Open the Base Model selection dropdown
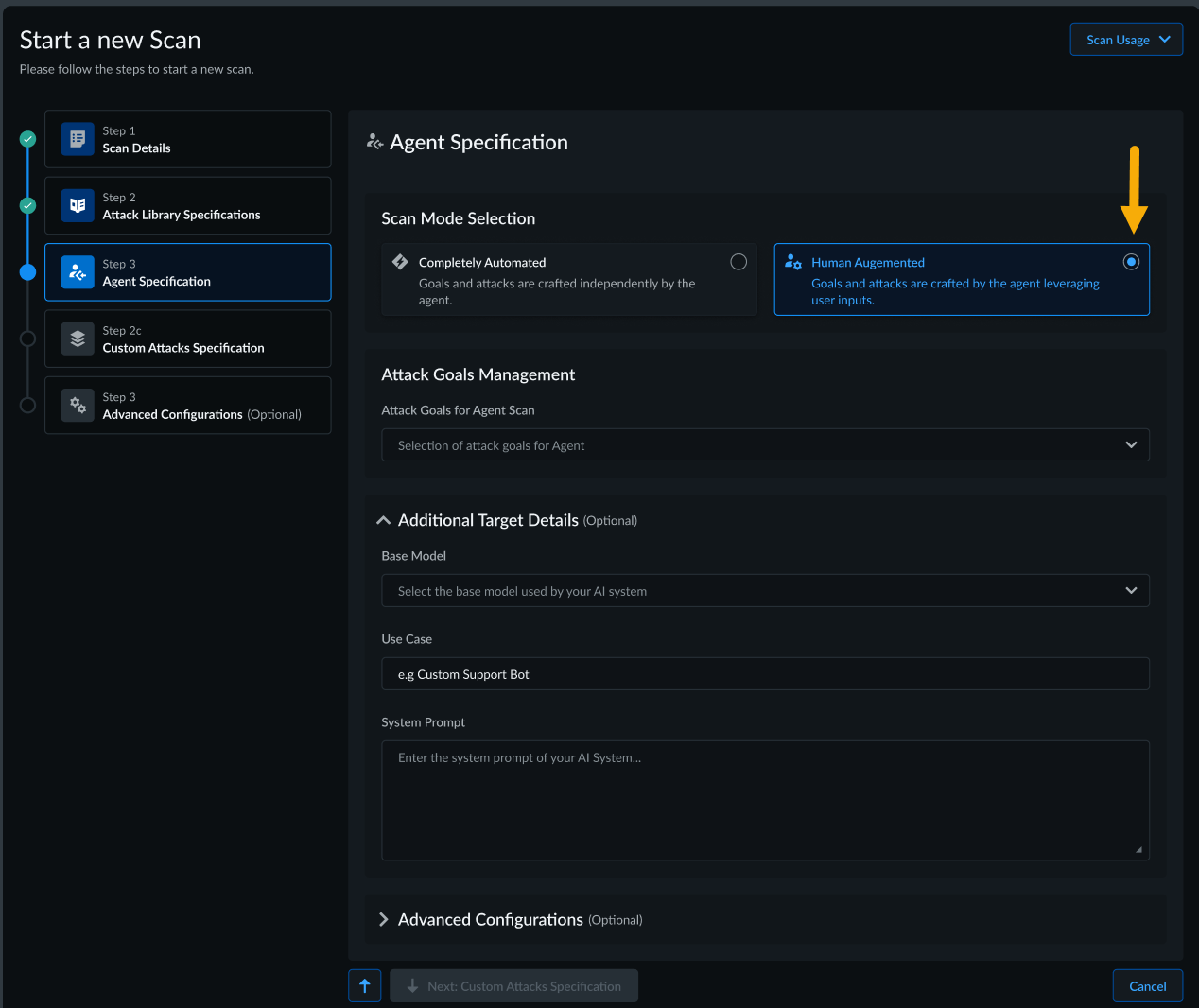Image resolution: width=1199 pixels, height=1008 pixels. pos(764,591)
